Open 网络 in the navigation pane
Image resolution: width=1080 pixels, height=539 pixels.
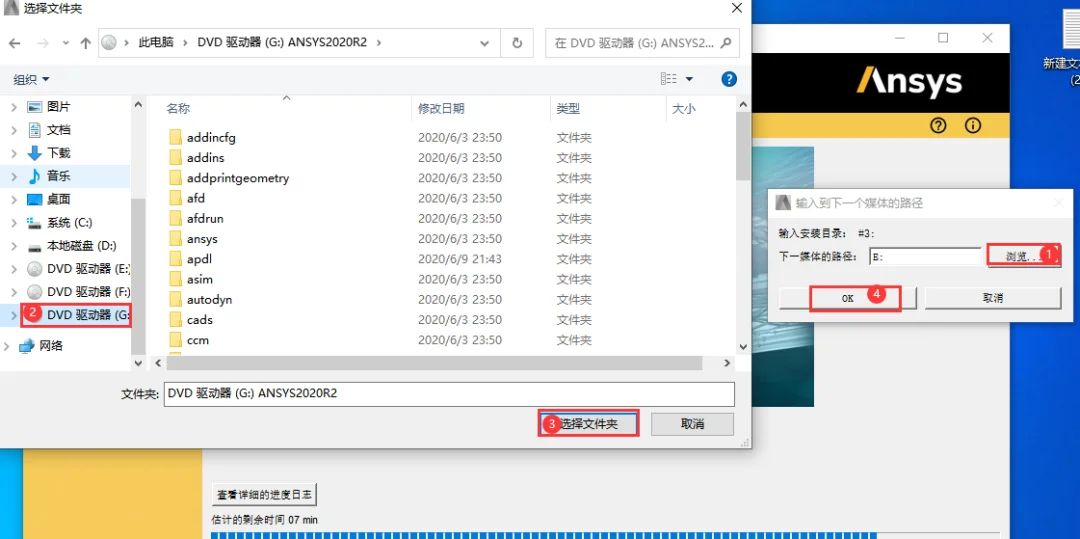50,346
